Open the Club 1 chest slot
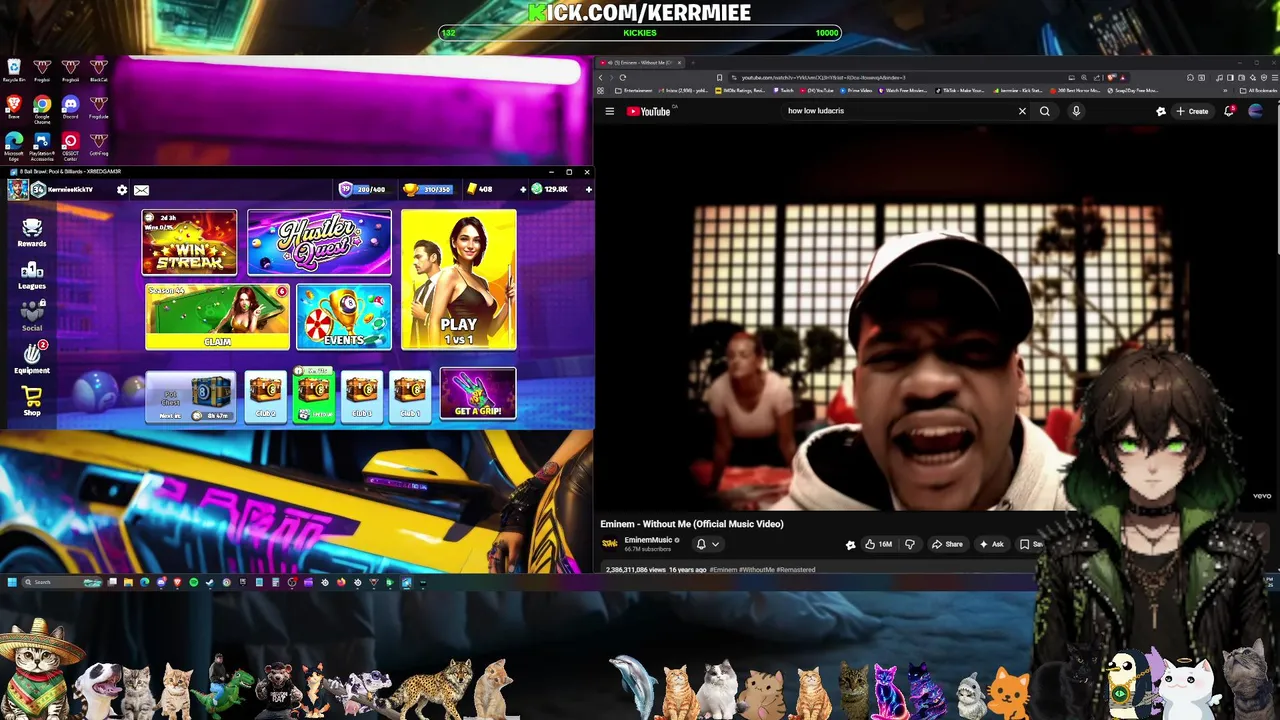Viewport: 1280px width, 720px height. (x=410, y=397)
